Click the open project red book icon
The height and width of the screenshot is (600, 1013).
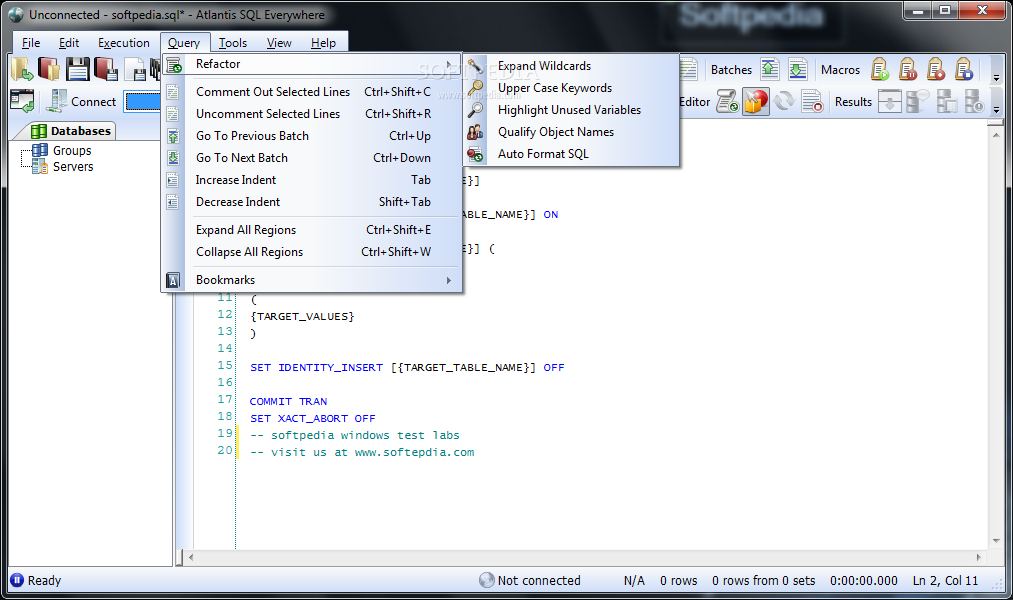pyautogui.click(x=49, y=68)
